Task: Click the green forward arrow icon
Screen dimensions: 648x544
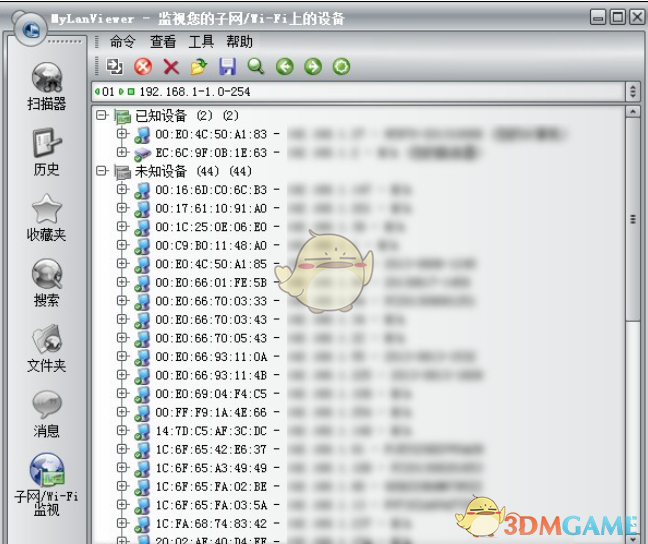Action: click(313, 67)
